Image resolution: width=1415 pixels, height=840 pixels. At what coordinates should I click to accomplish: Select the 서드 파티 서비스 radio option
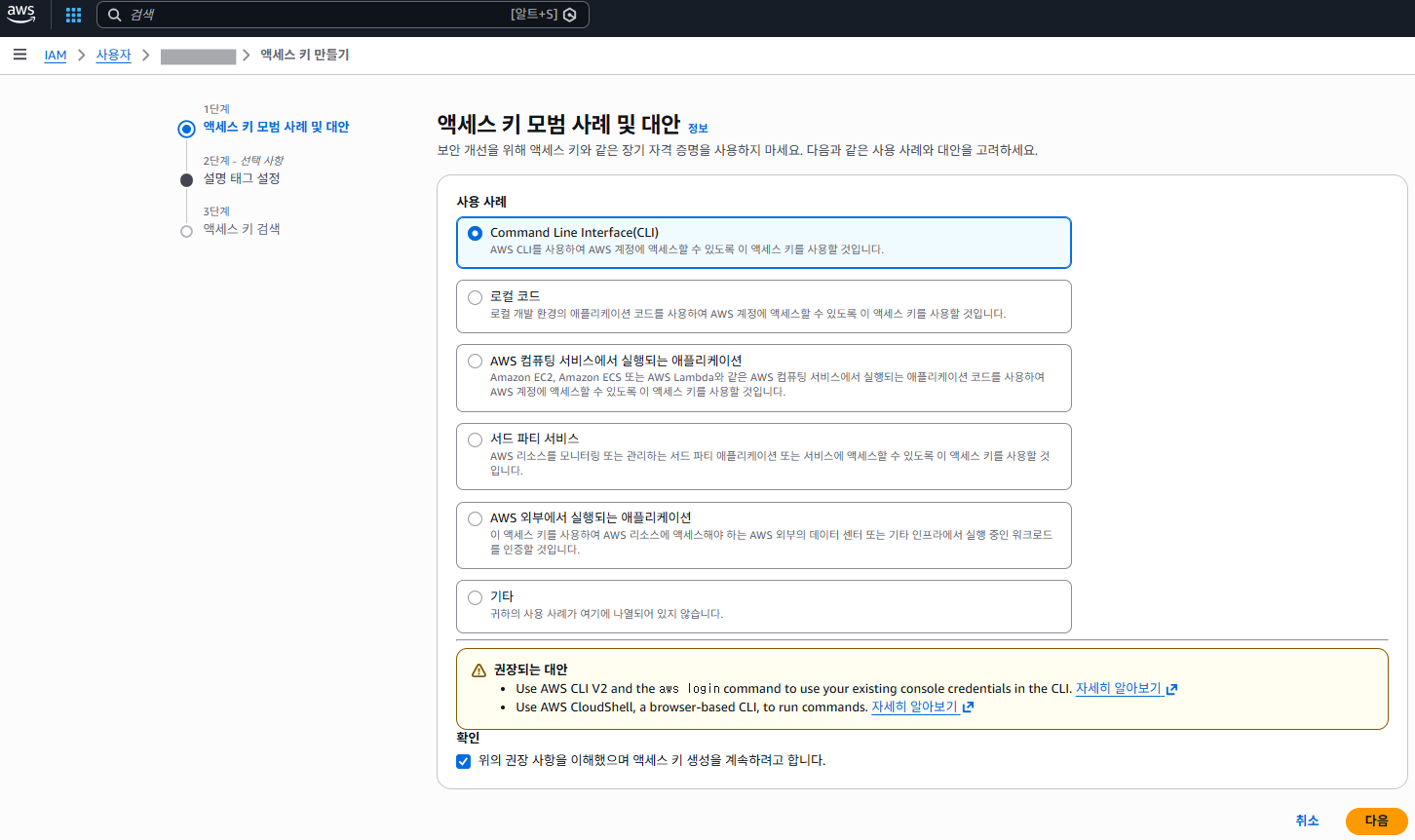(x=475, y=440)
